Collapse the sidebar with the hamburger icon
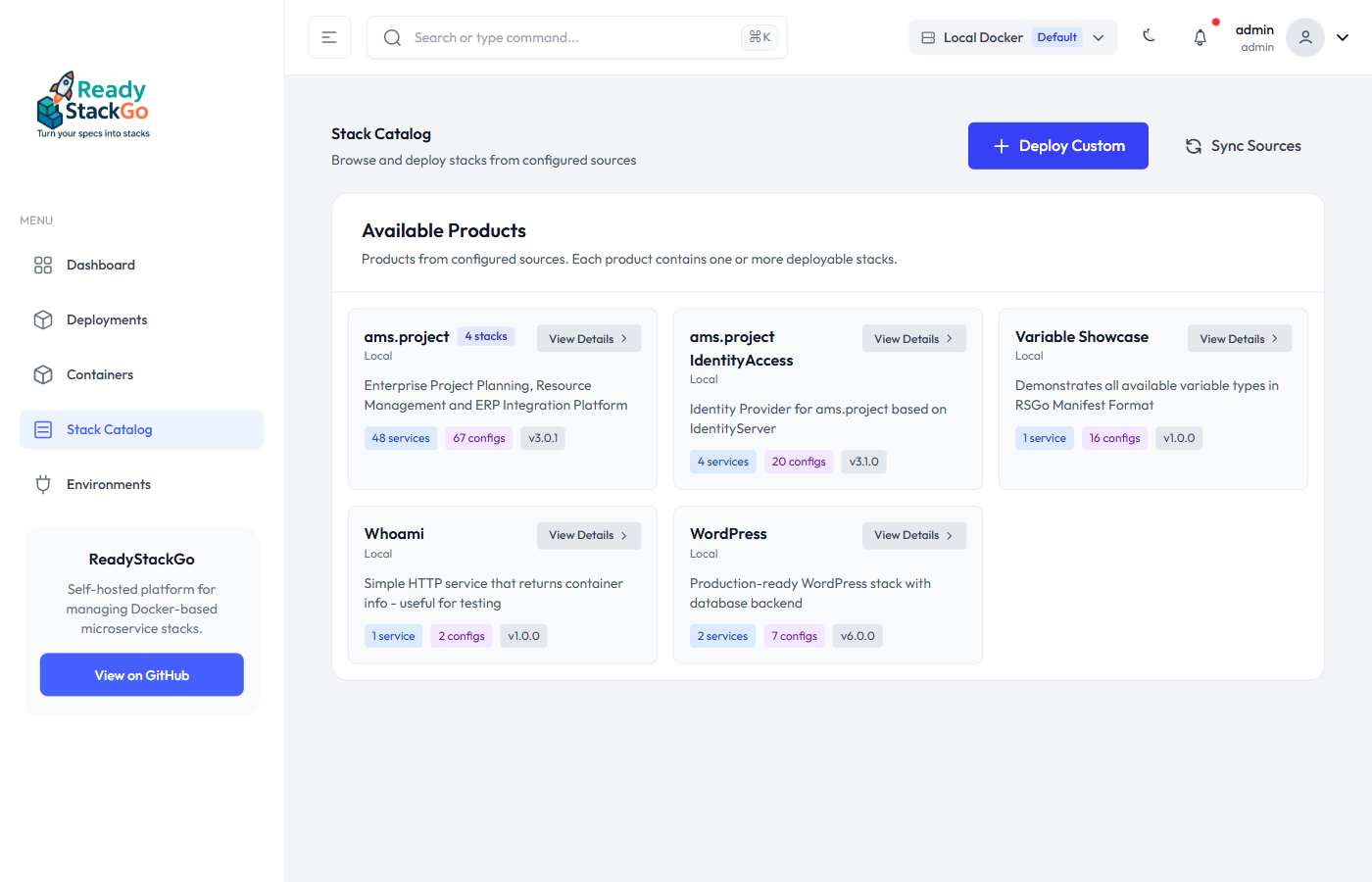1372x882 pixels. [x=329, y=37]
